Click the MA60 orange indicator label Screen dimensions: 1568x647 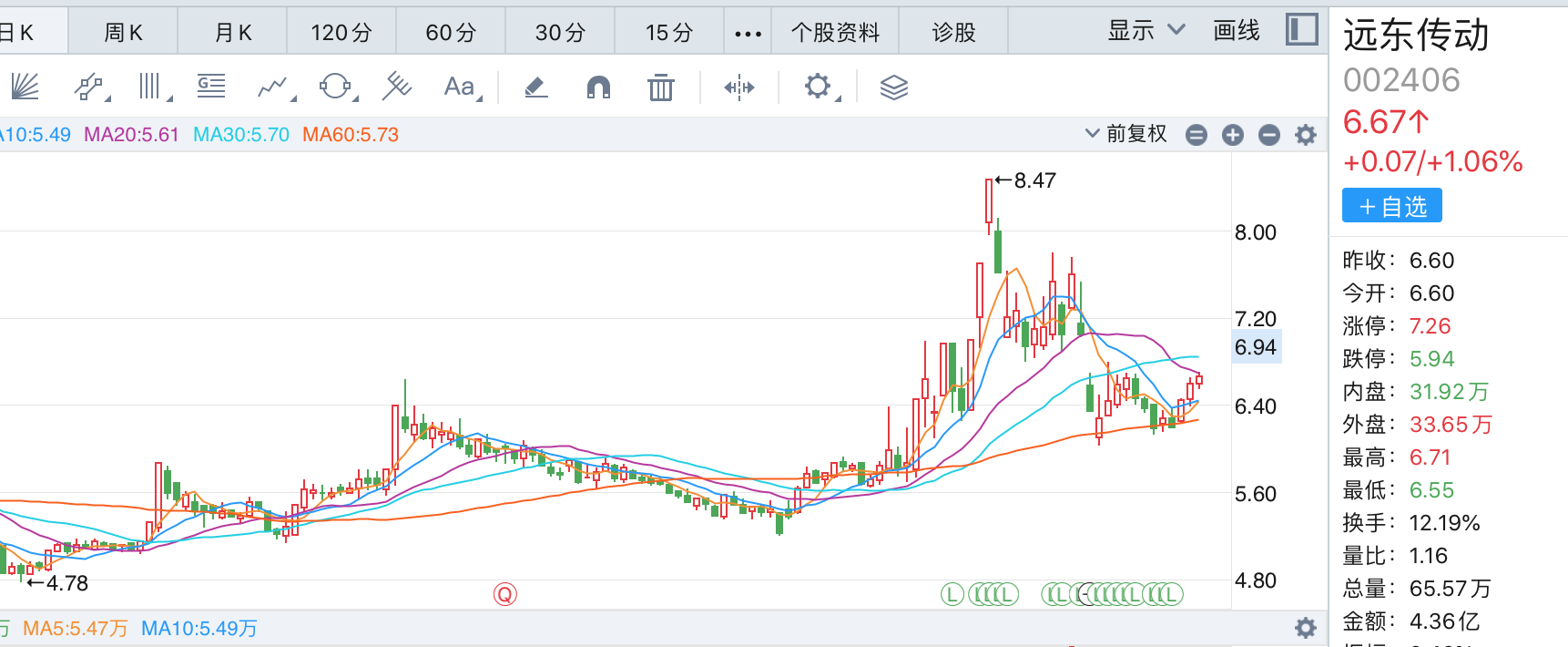tap(351, 135)
